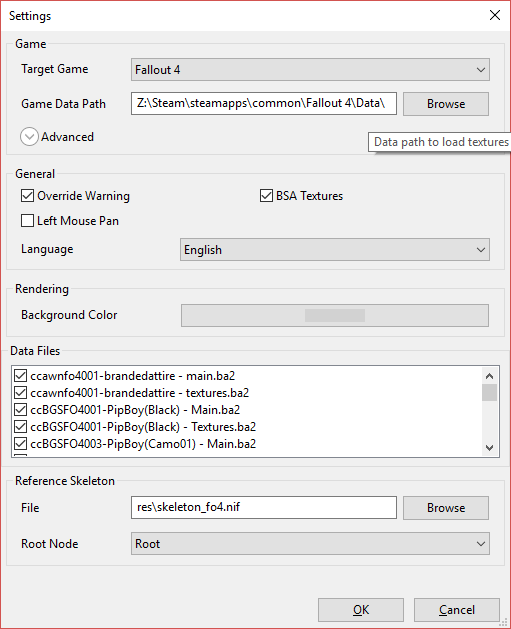
Task: Click the Game Data Path text field
Action: pyautogui.click(x=264, y=103)
